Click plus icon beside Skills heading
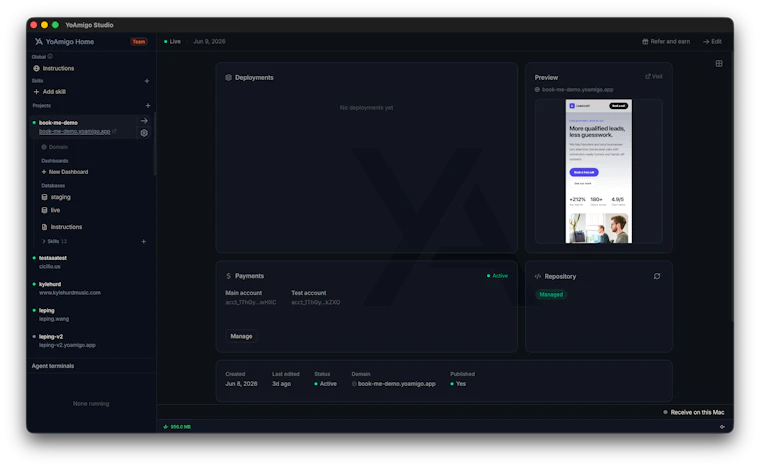 147,81
